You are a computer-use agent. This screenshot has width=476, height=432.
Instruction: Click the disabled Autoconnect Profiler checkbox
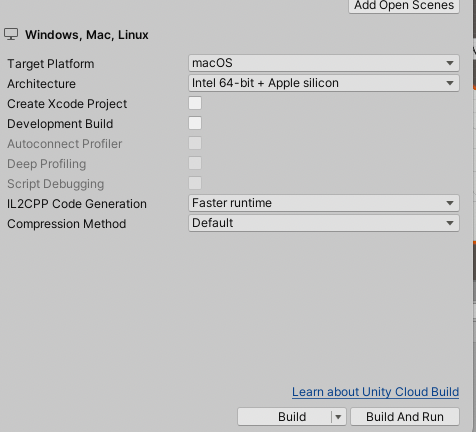(195, 143)
